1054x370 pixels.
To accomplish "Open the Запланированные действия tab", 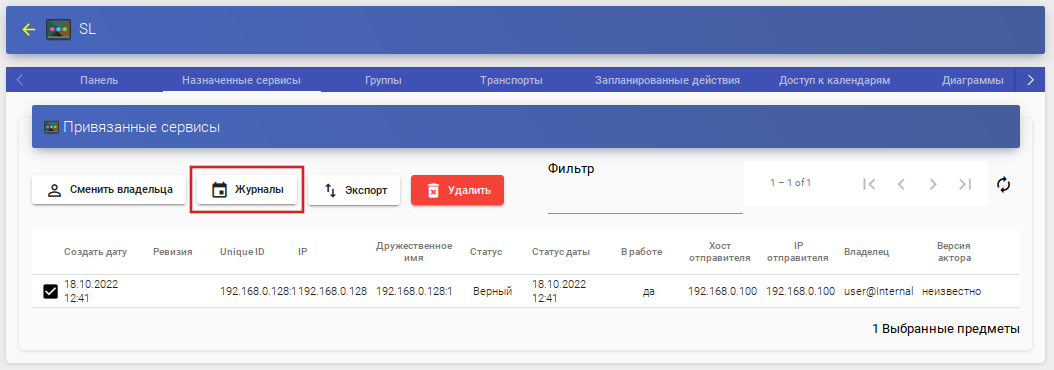I will (667, 81).
